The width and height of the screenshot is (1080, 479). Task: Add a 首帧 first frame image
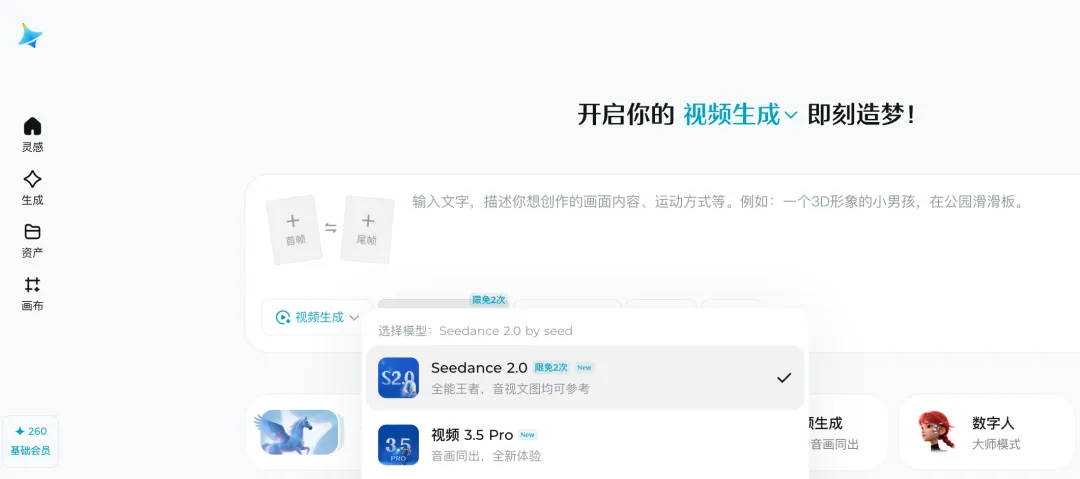(295, 230)
